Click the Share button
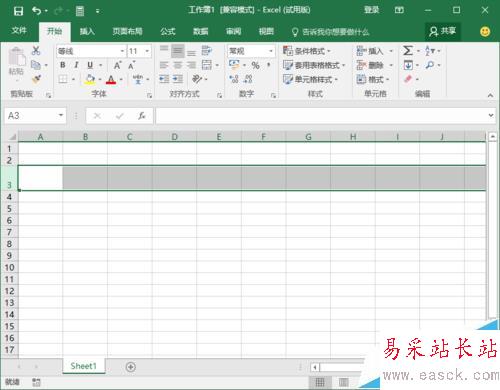Viewport: 500px width, 390px height. (x=443, y=31)
